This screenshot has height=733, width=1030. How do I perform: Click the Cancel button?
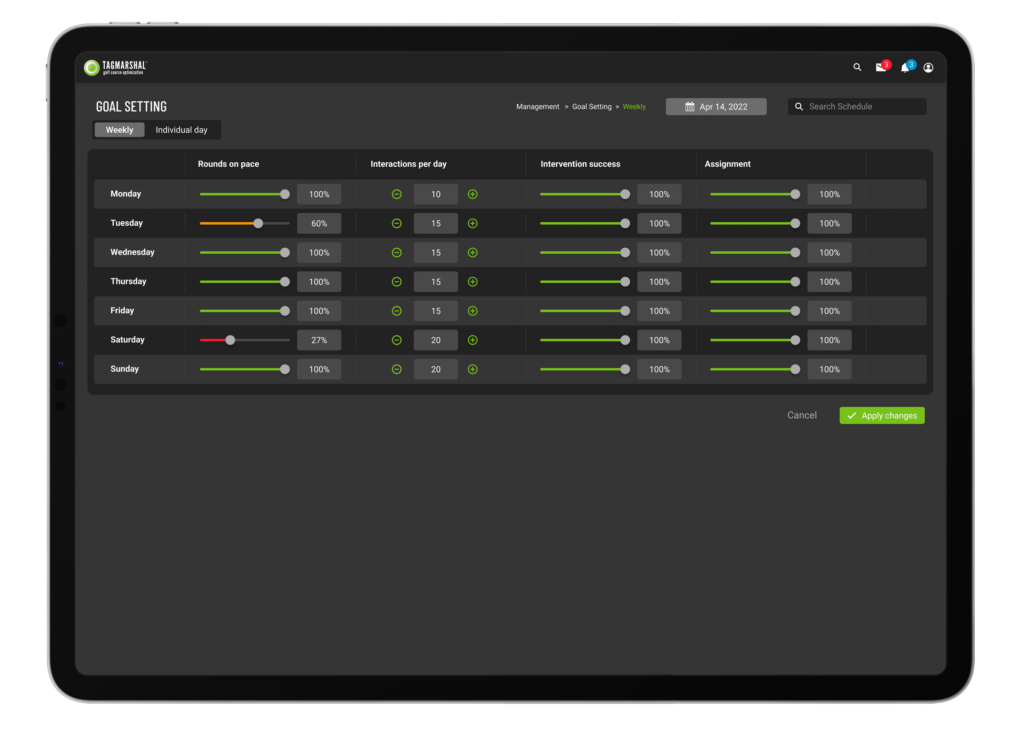tap(802, 415)
